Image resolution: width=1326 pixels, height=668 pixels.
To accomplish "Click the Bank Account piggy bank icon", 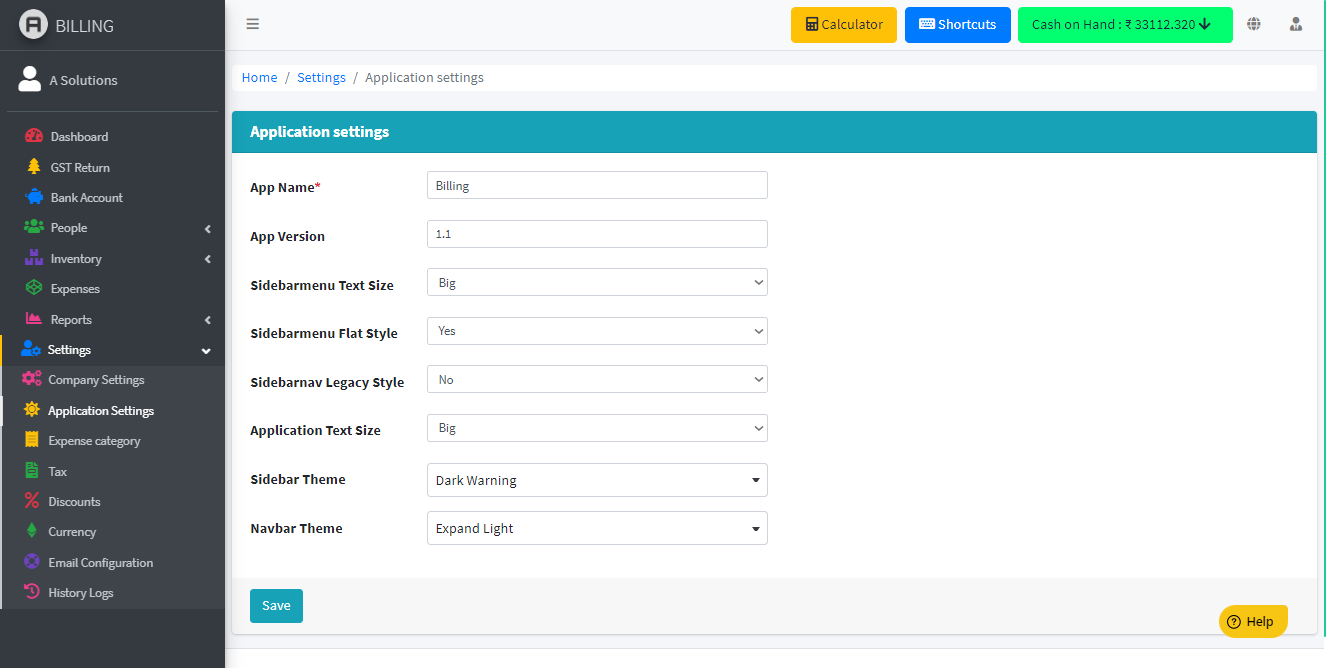I will pos(34,197).
